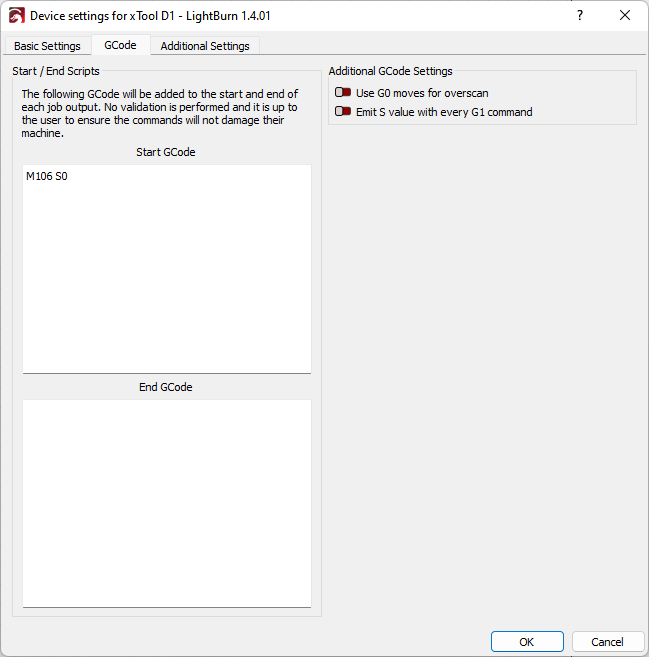Confirm settings with the OK button
Image resolution: width=649 pixels, height=657 pixels.
click(x=527, y=641)
